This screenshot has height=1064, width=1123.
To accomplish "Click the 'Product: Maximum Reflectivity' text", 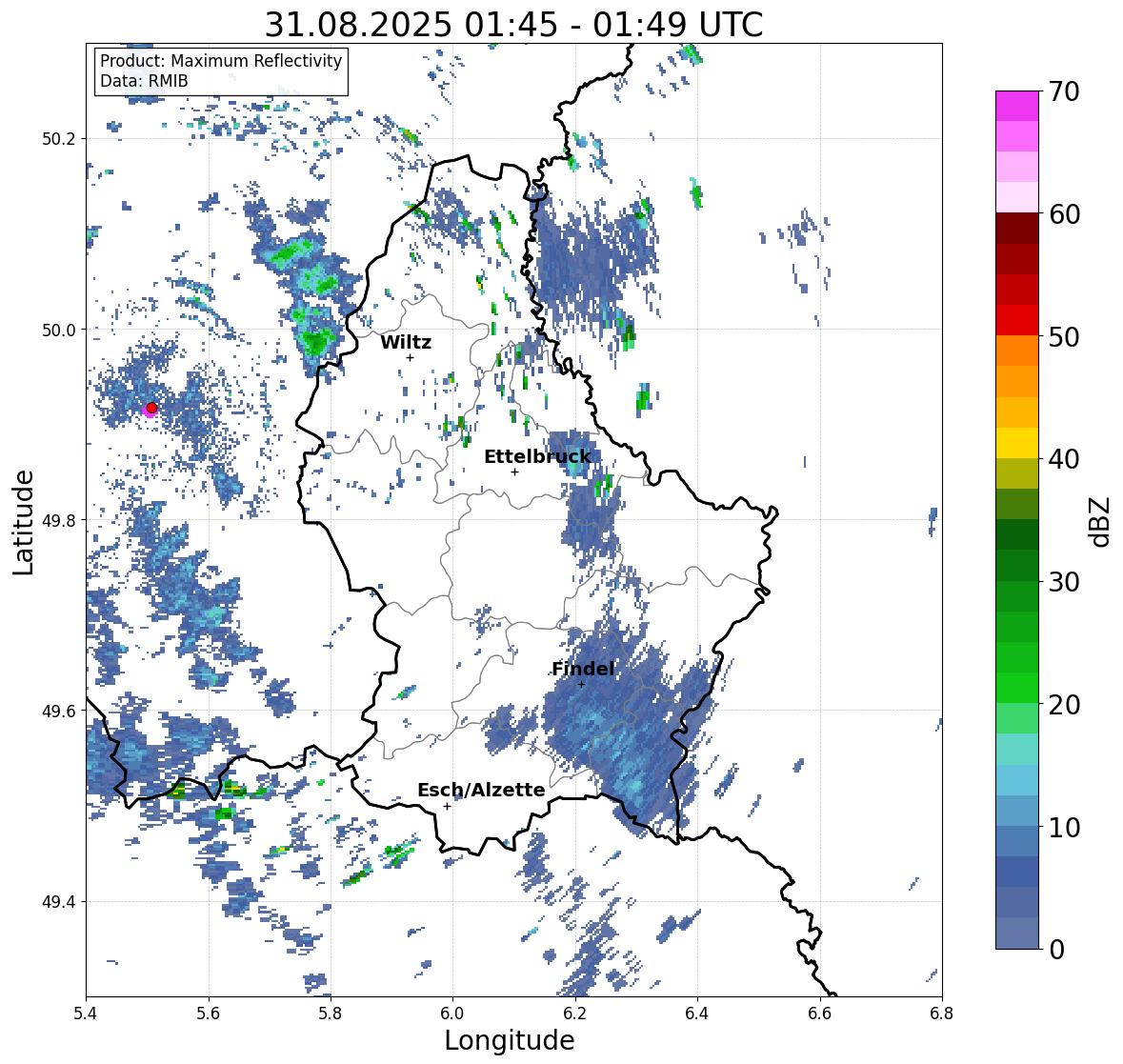I will click(x=221, y=61).
